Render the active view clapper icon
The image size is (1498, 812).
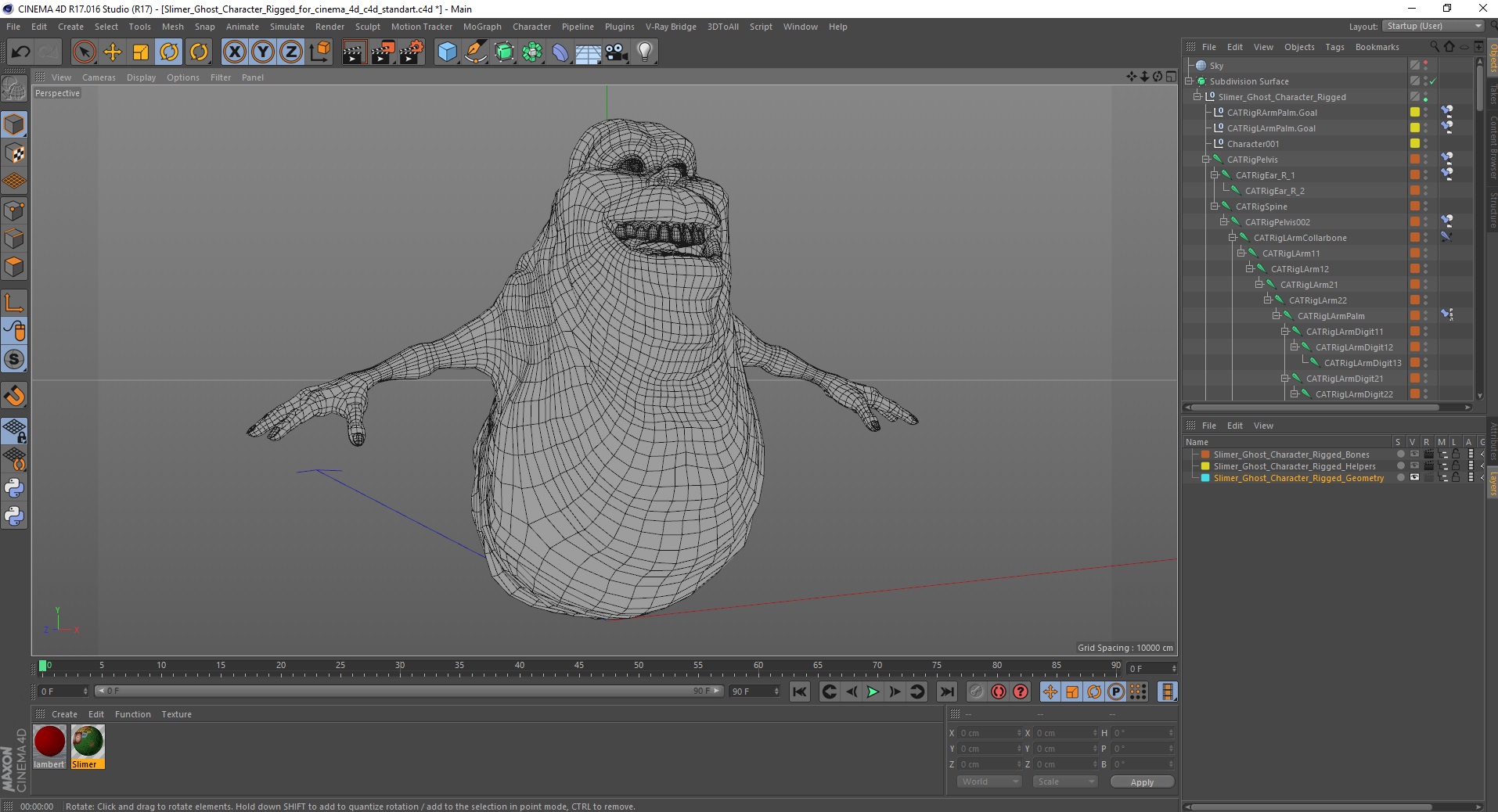[x=354, y=52]
